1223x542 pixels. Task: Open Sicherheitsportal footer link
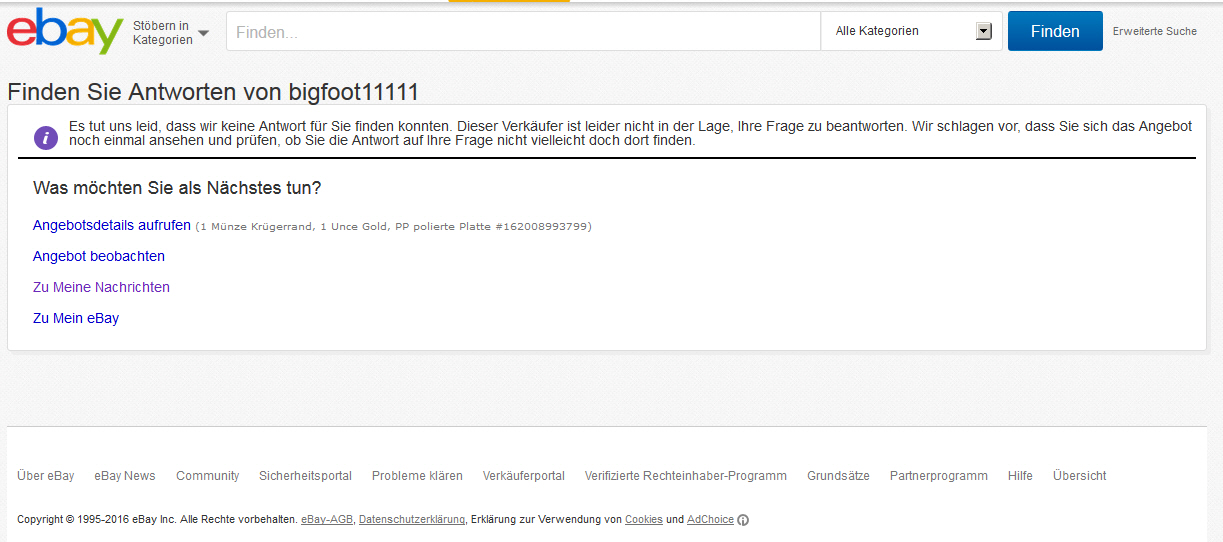pyautogui.click(x=305, y=476)
